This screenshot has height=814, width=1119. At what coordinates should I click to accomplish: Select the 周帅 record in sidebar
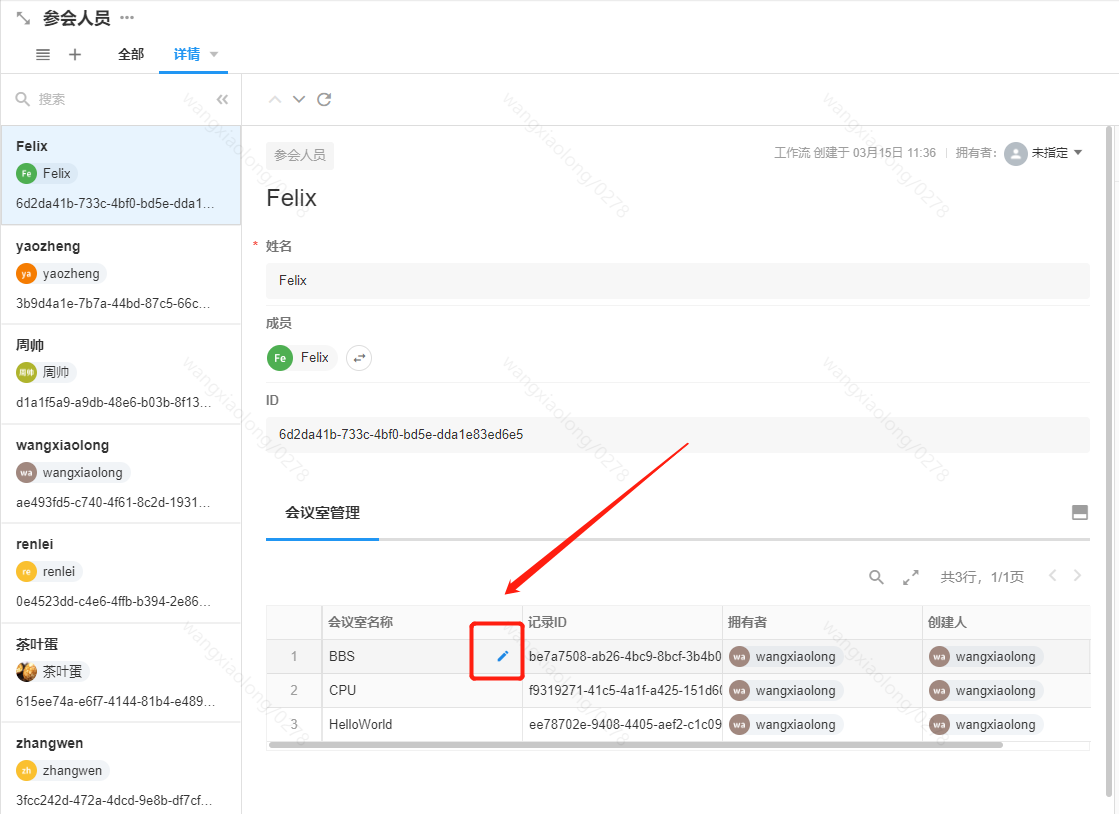[121, 374]
